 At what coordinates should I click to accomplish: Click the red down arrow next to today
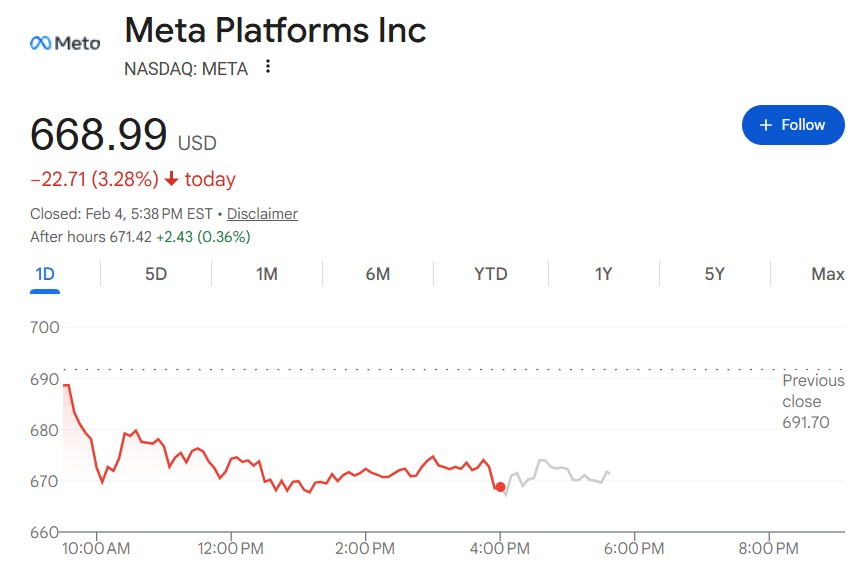click(x=171, y=180)
